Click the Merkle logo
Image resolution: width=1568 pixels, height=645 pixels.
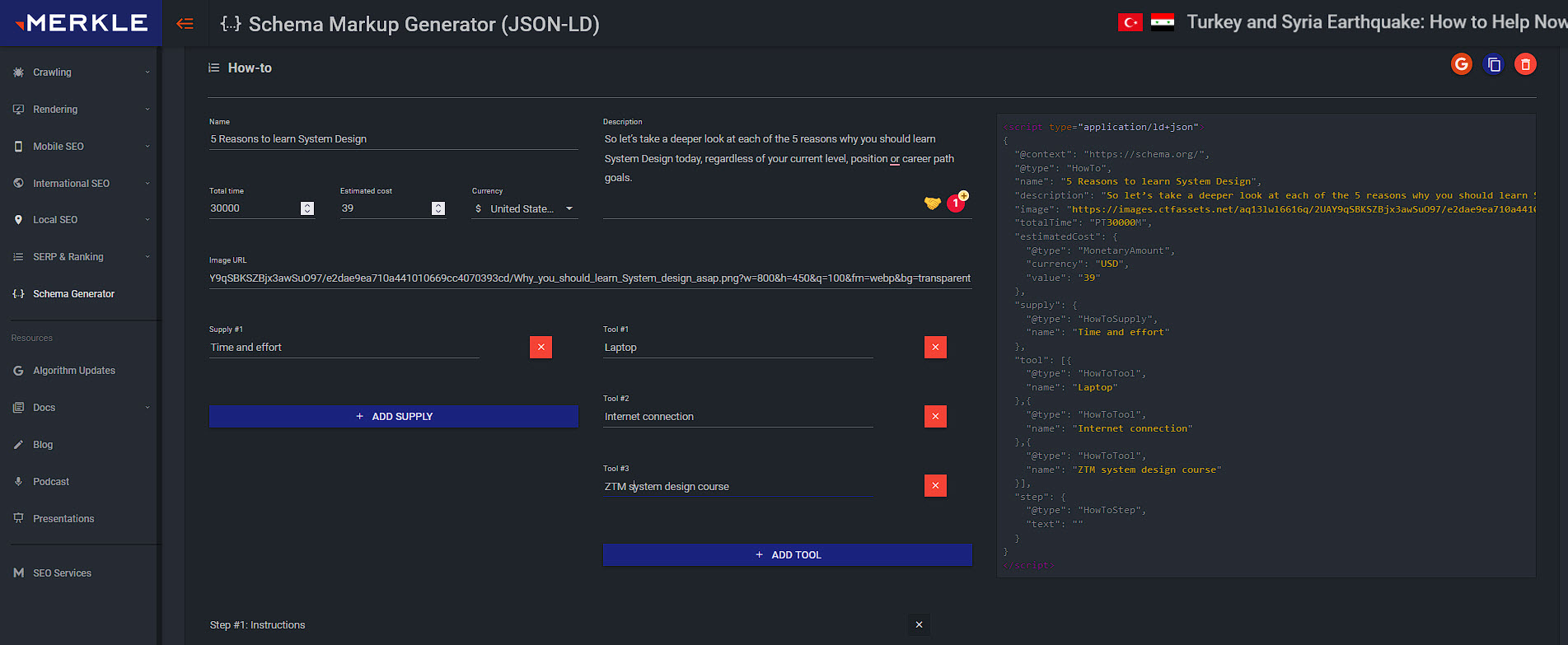pos(81,23)
